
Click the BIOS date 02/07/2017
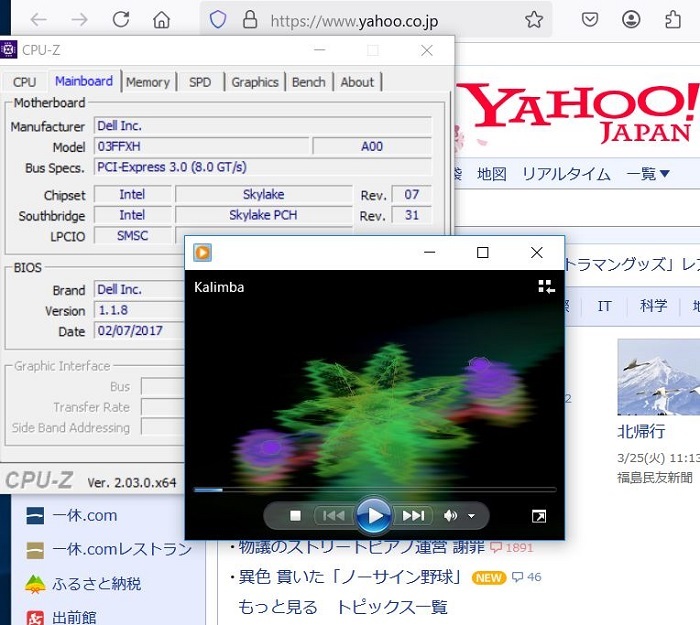139,331
